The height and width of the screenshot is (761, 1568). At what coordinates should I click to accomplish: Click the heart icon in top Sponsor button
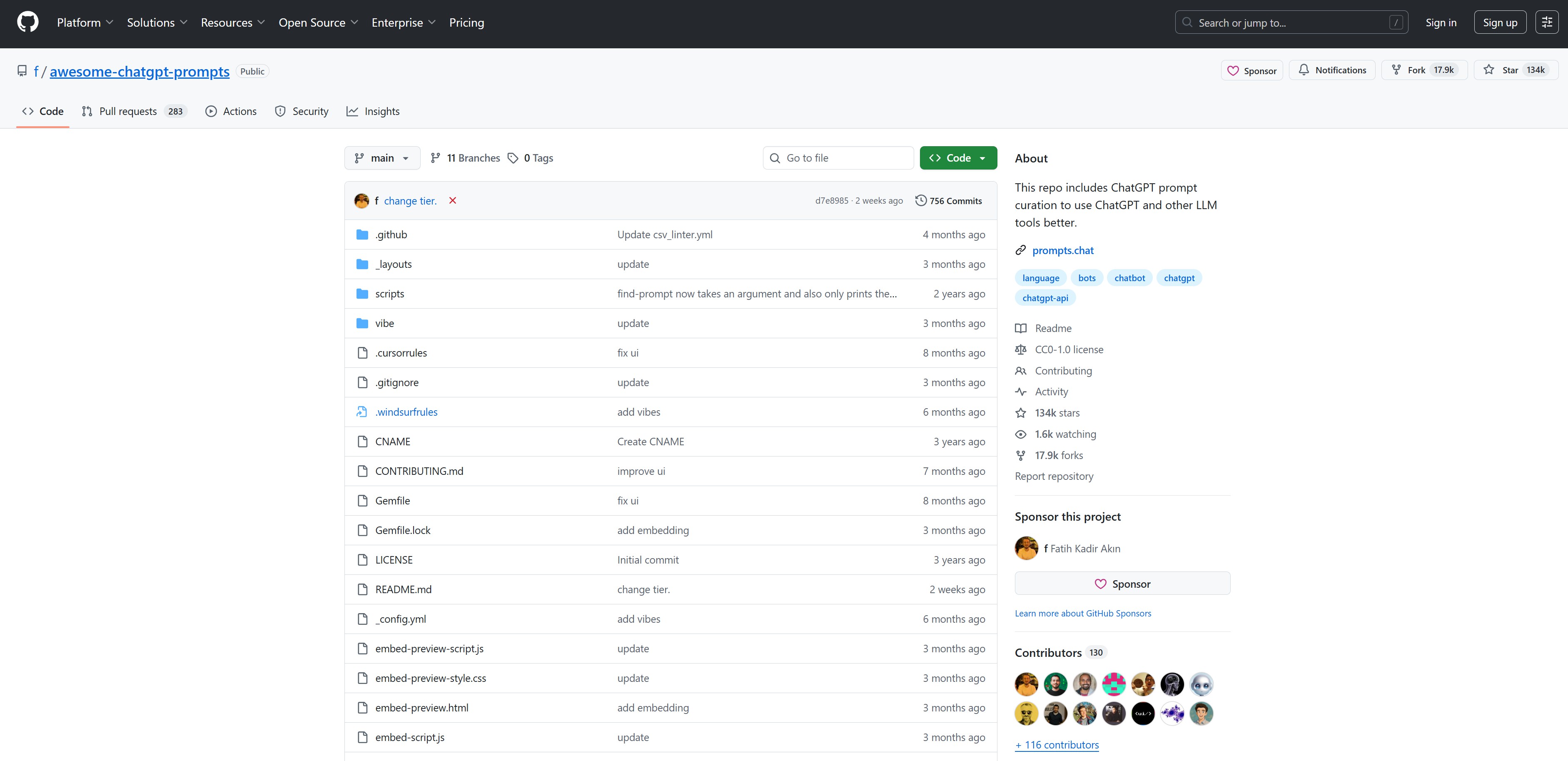tap(1233, 71)
